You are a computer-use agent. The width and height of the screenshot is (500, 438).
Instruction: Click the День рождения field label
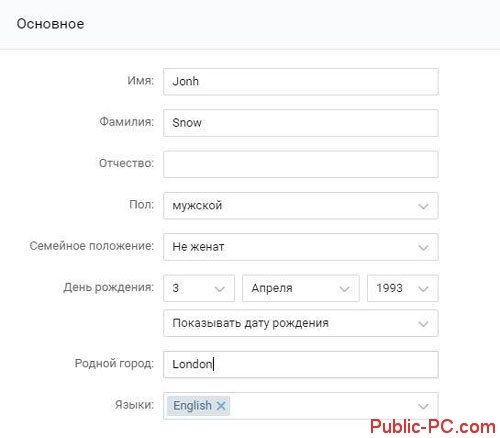[109, 287]
